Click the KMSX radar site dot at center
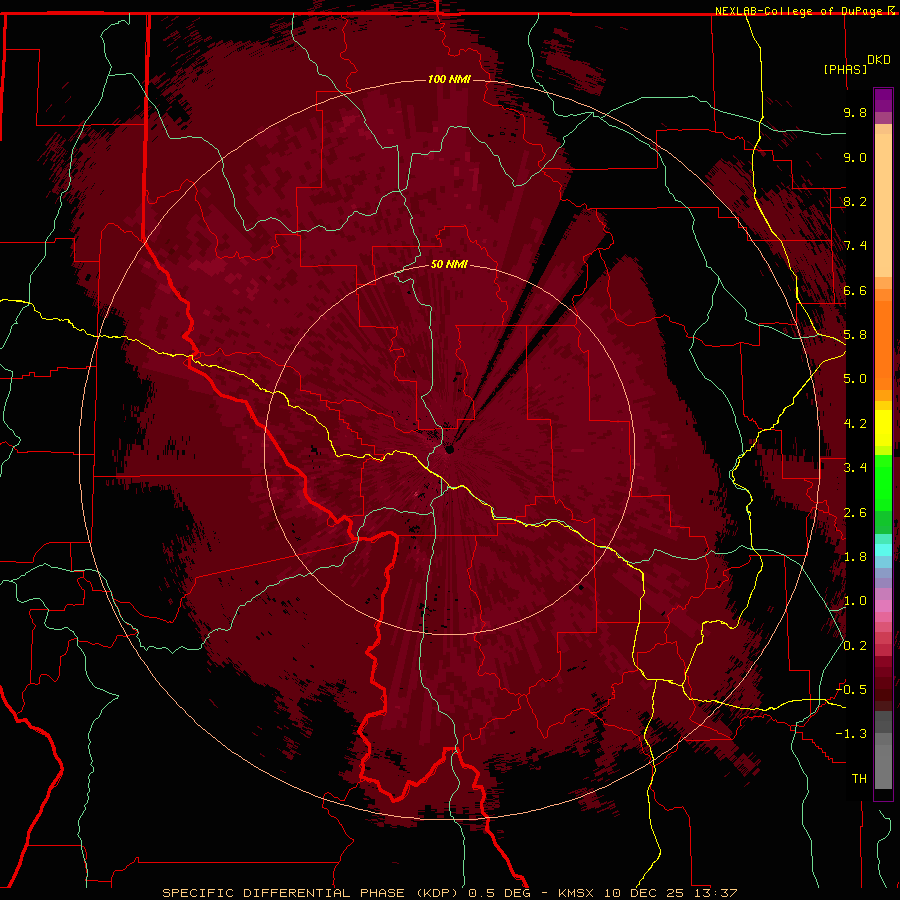The image size is (900, 900). coord(449,449)
